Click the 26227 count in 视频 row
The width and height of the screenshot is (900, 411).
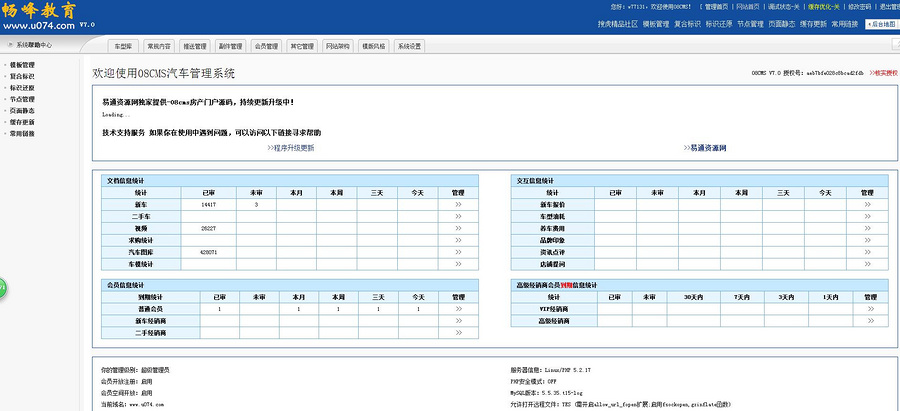click(208, 228)
